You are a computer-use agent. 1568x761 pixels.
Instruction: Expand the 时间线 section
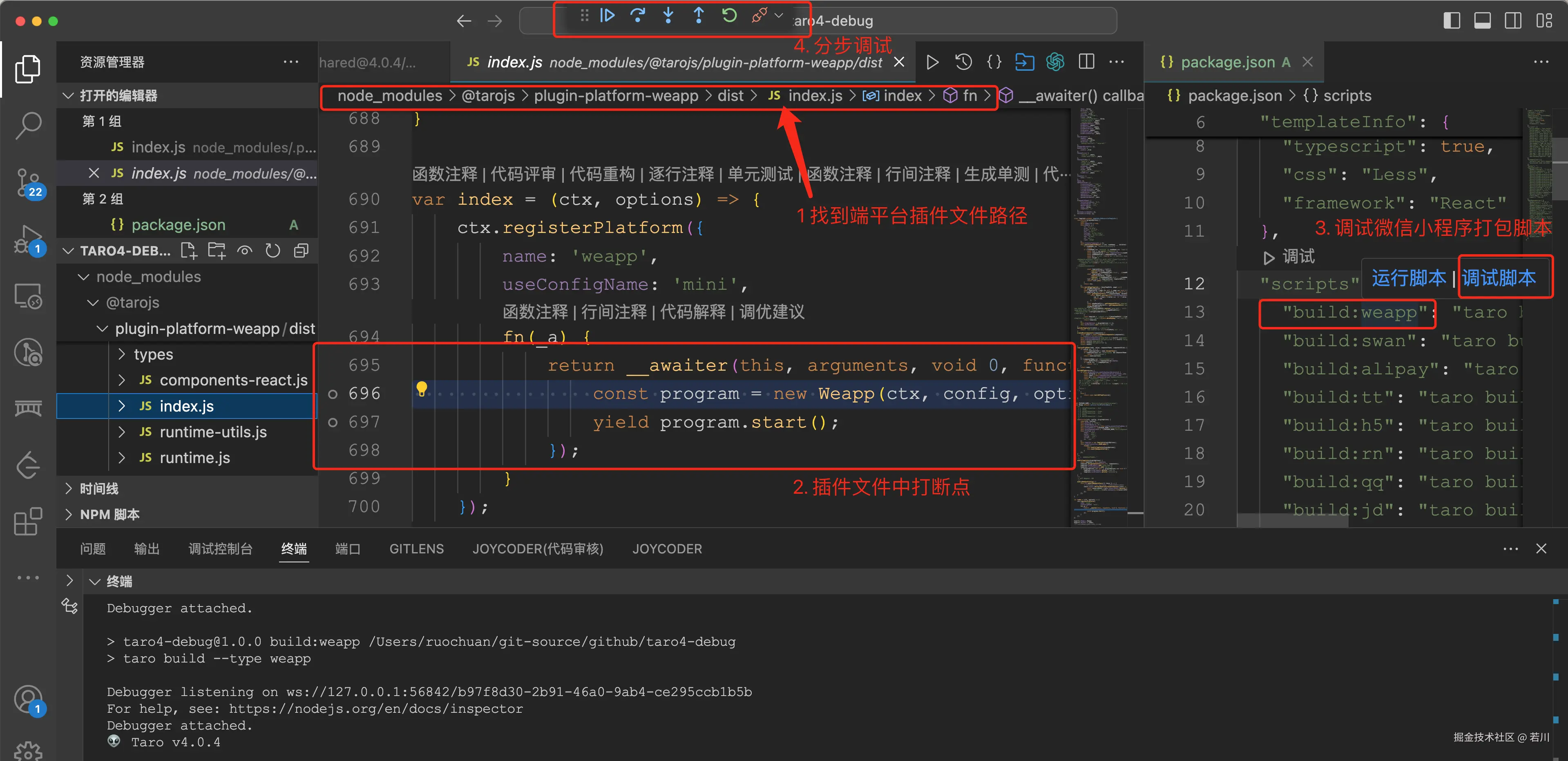pos(98,488)
